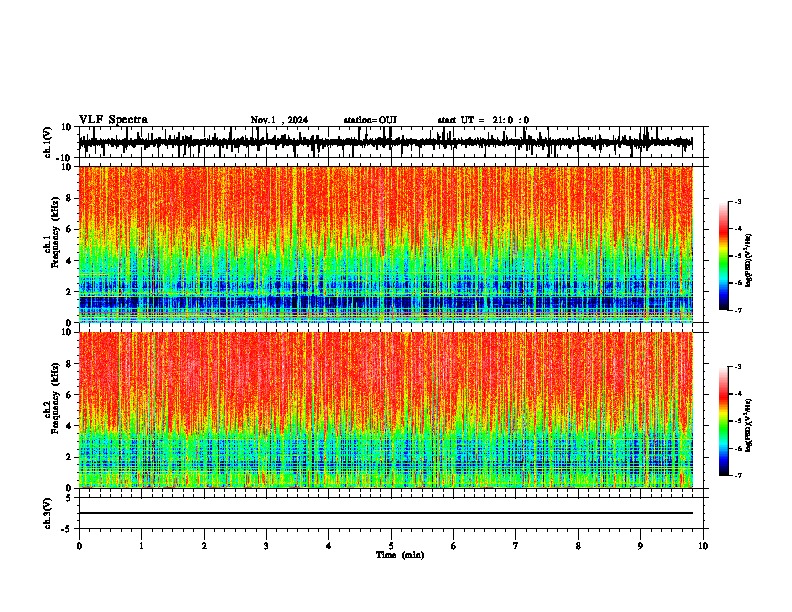Click the "VLF Spectra" title text

pos(113,120)
